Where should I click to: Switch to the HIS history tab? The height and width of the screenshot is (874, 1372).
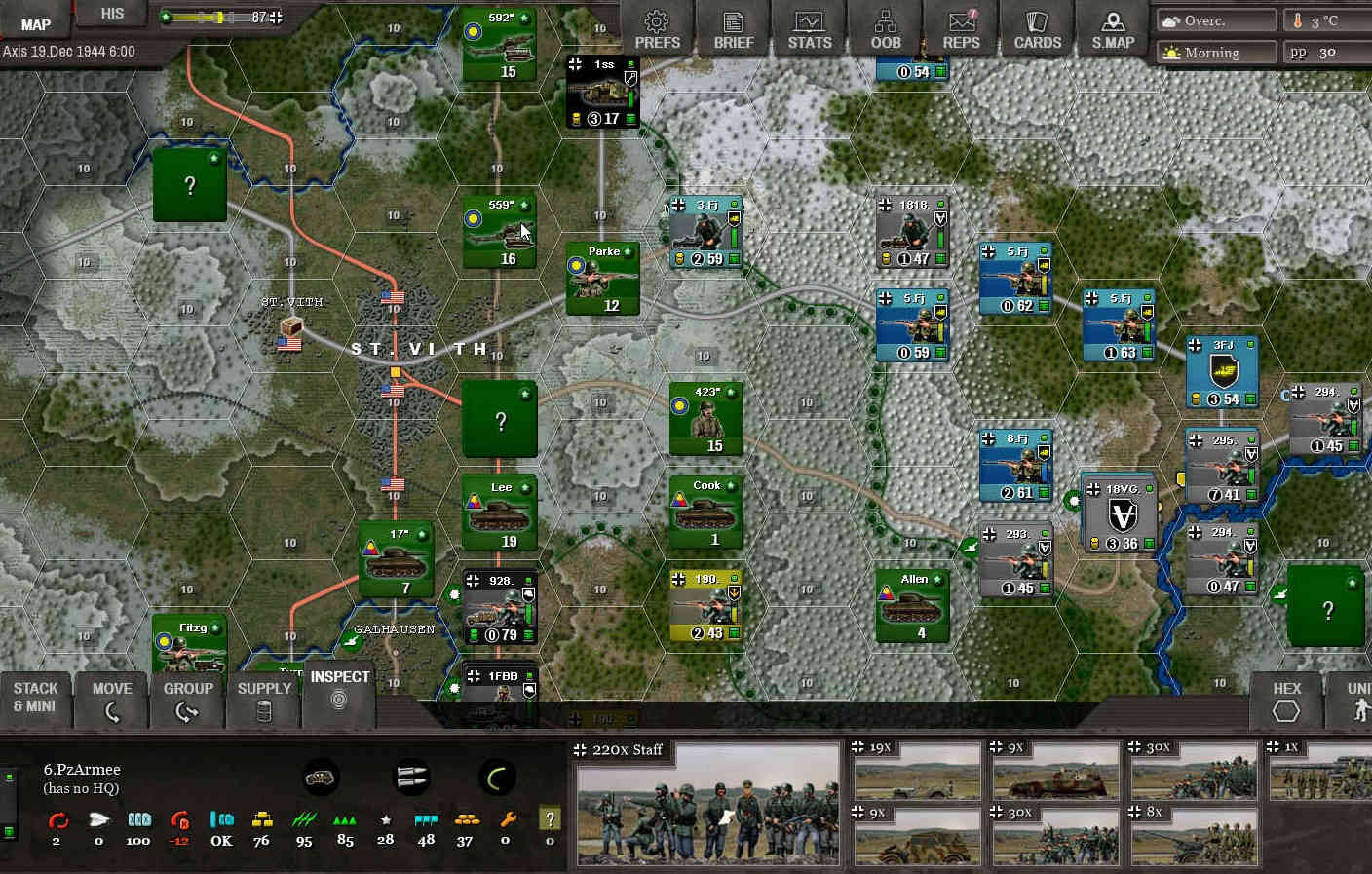112,14
